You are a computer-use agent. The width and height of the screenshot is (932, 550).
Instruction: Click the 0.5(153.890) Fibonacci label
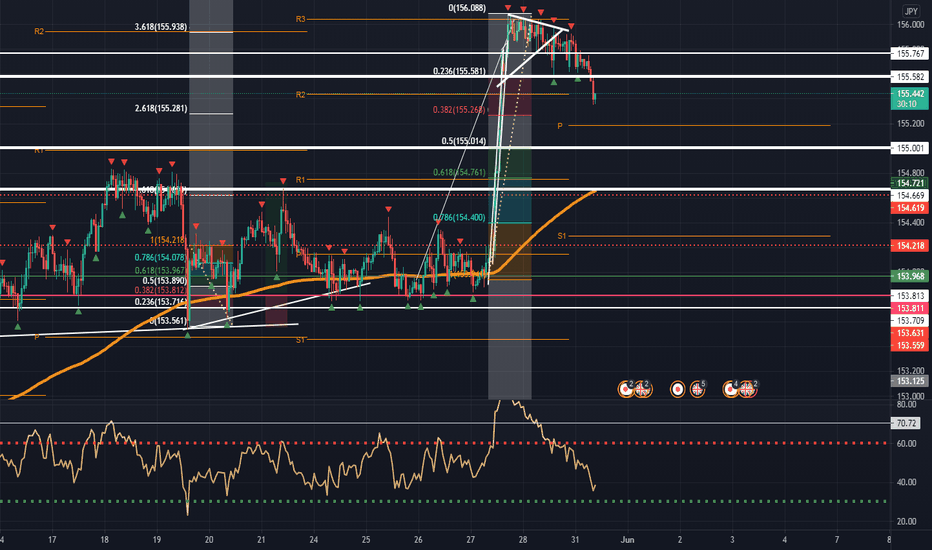(x=165, y=281)
